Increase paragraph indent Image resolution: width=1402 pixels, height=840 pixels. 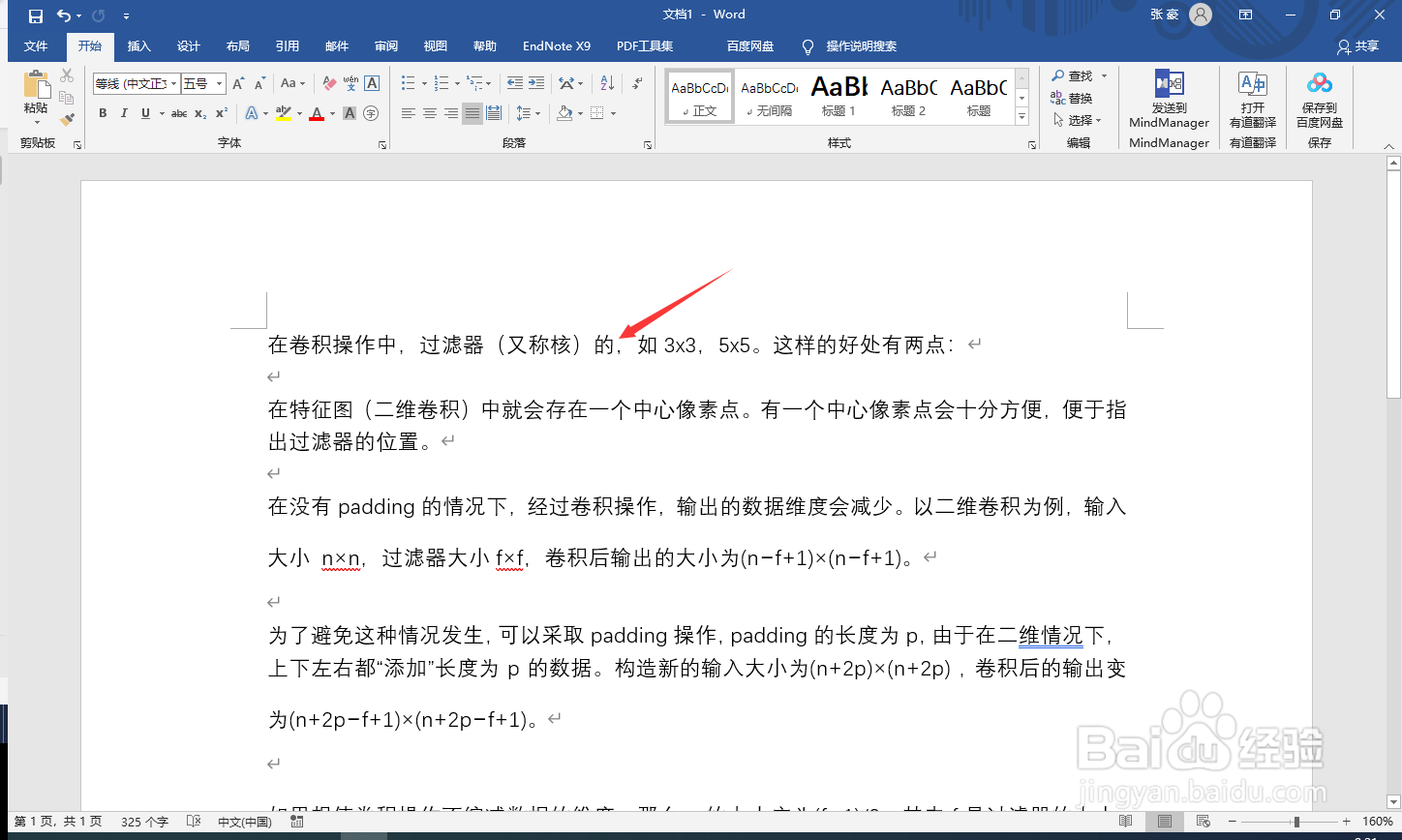536,84
